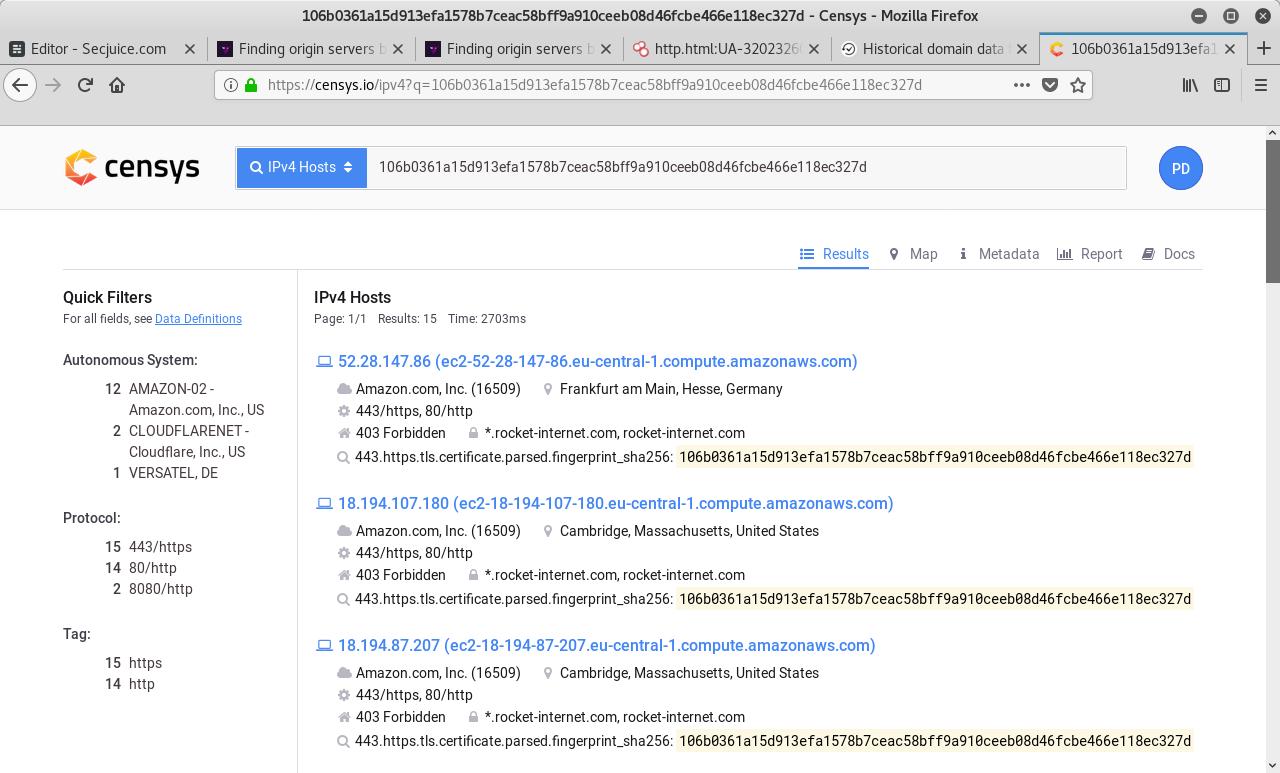Open the page actions three-dots menu
1280x773 pixels.
click(x=1021, y=85)
